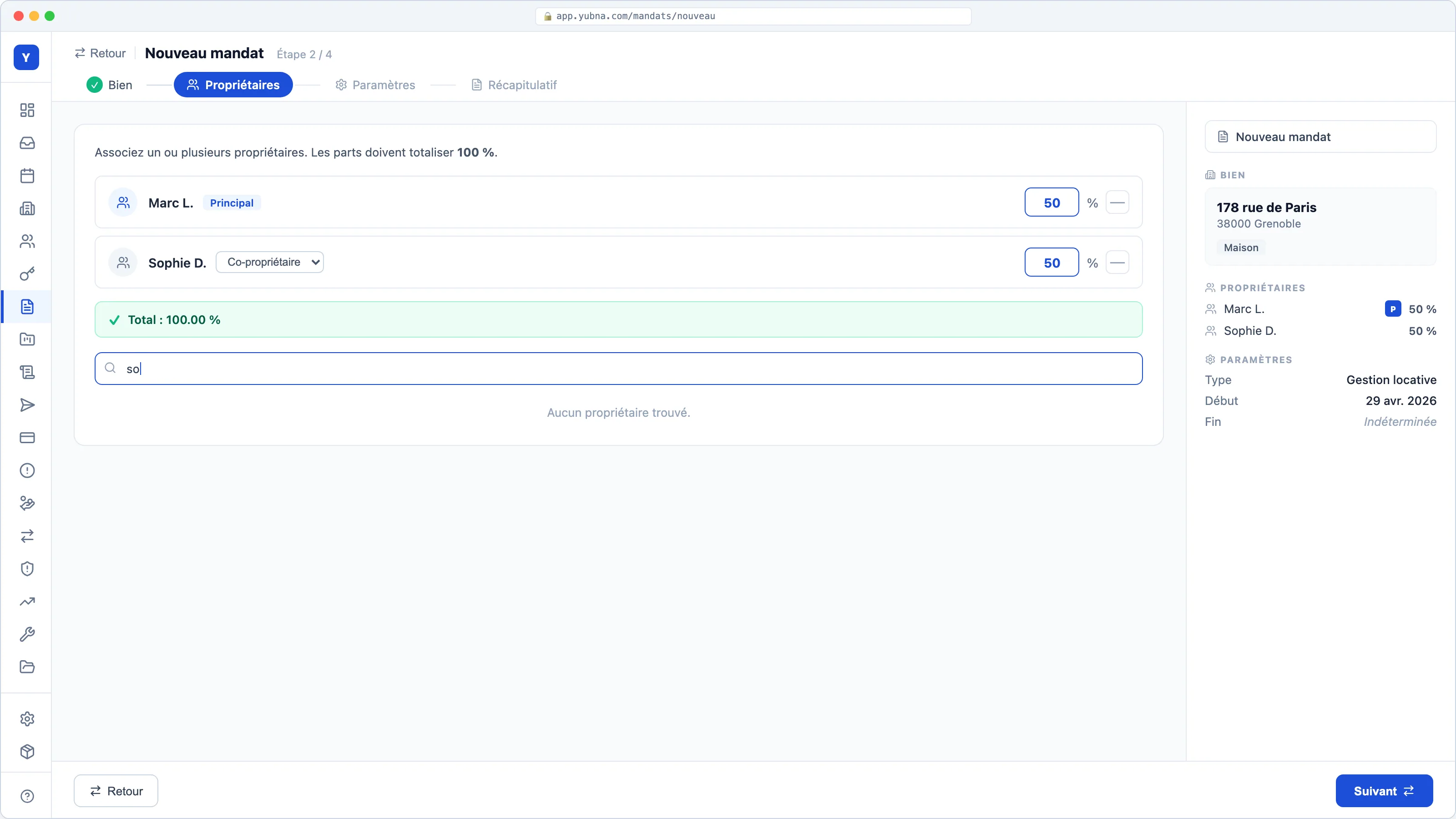Open the key icon in sidebar
The height and width of the screenshot is (819, 1456).
[x=27, y=274]
